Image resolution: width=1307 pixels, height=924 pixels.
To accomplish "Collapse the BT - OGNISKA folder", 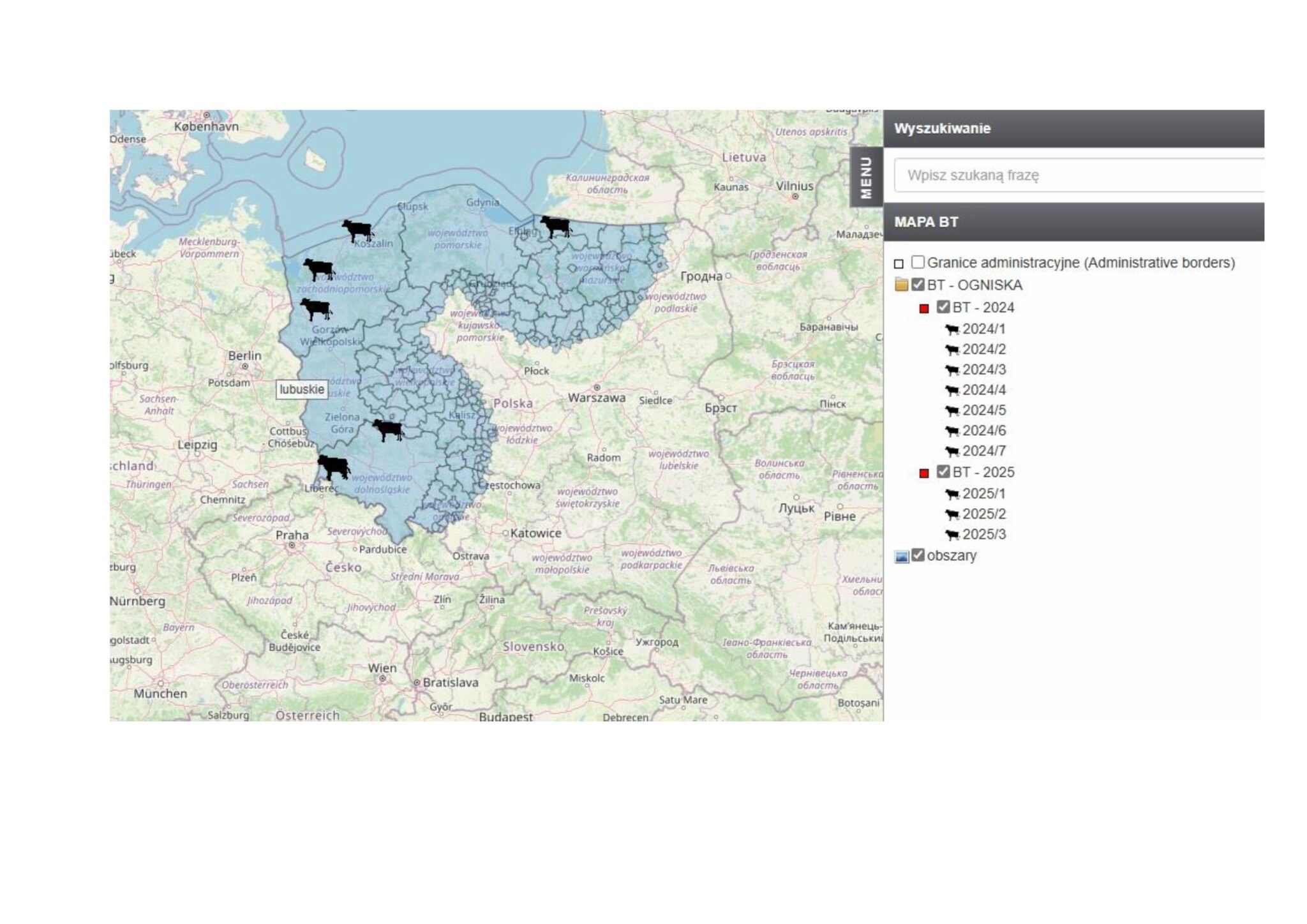I will [901, 285].
